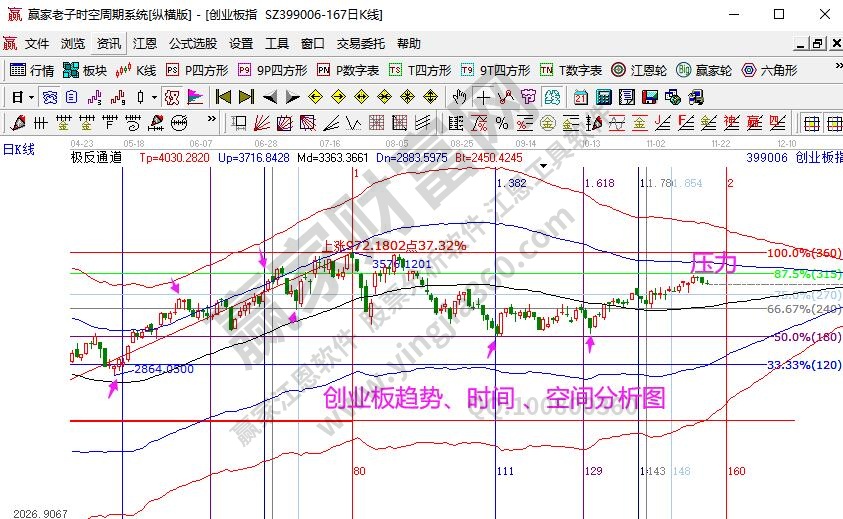Open the 六角形 hexagon tool
Screen dimensions: 843x519
[x=768, y=70]
